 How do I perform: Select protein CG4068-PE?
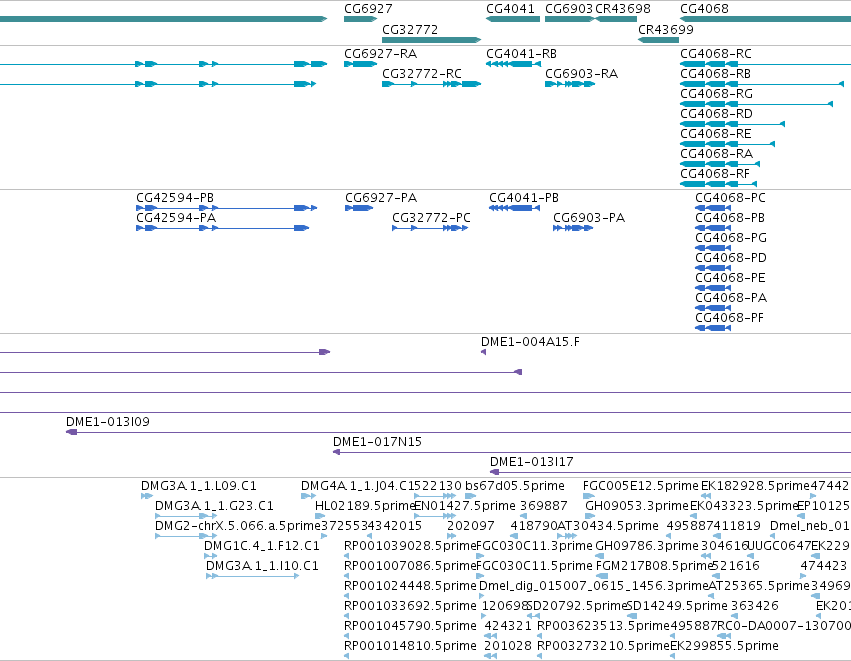click(x=730, y=278)
